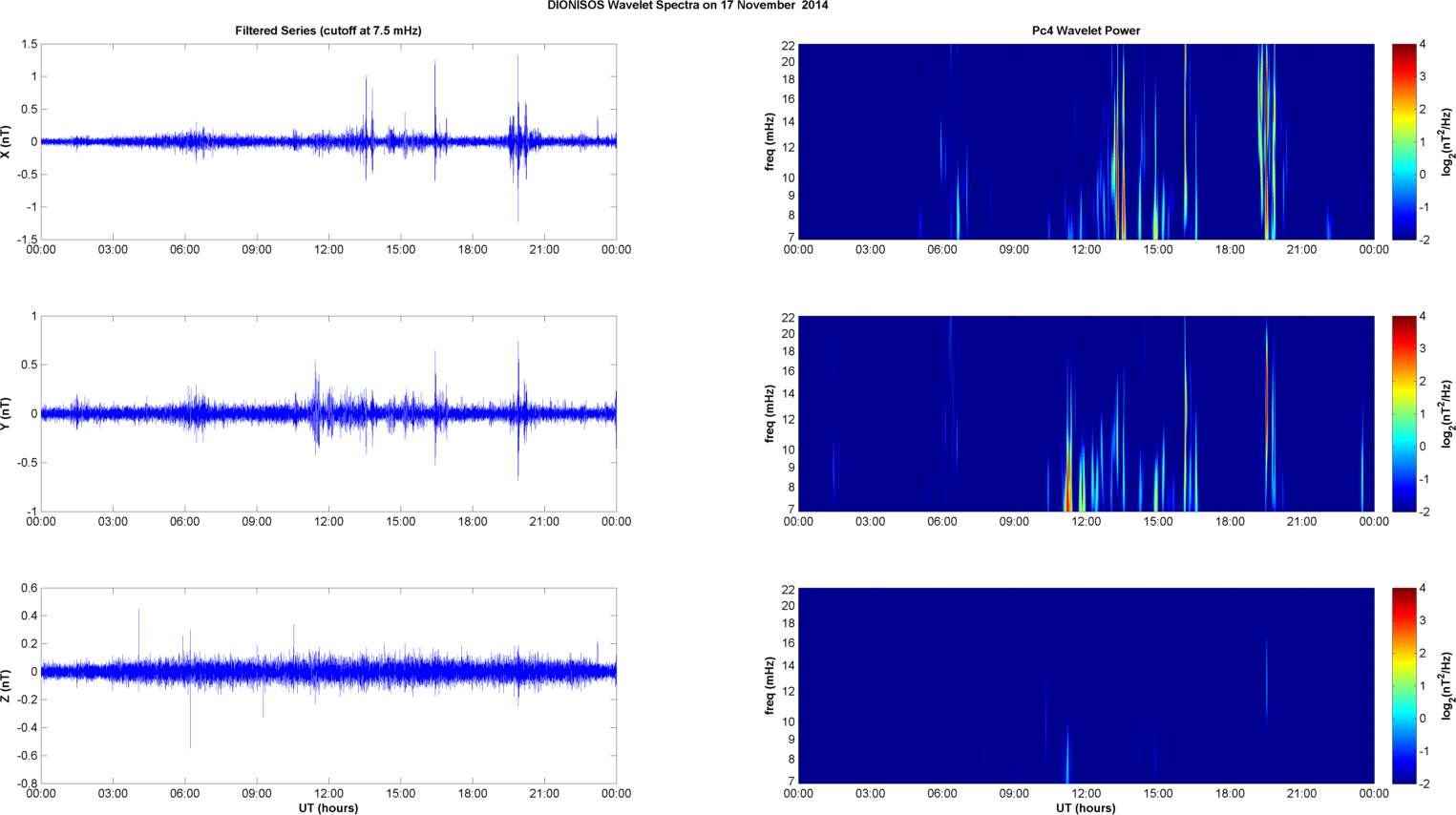Click the '14' frequency tick on the middle spectrogram
1456x815 pixels.
click(789, 393)
